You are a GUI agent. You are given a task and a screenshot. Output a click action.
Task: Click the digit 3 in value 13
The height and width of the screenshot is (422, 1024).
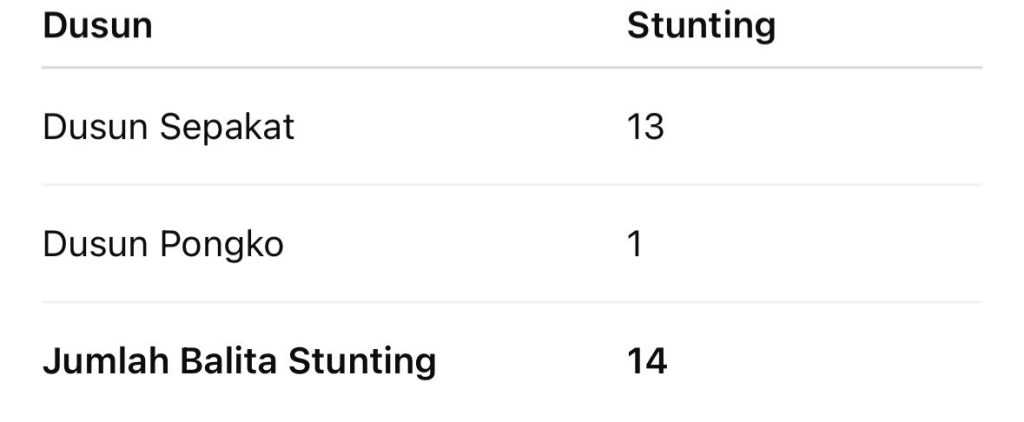(655, 127)
